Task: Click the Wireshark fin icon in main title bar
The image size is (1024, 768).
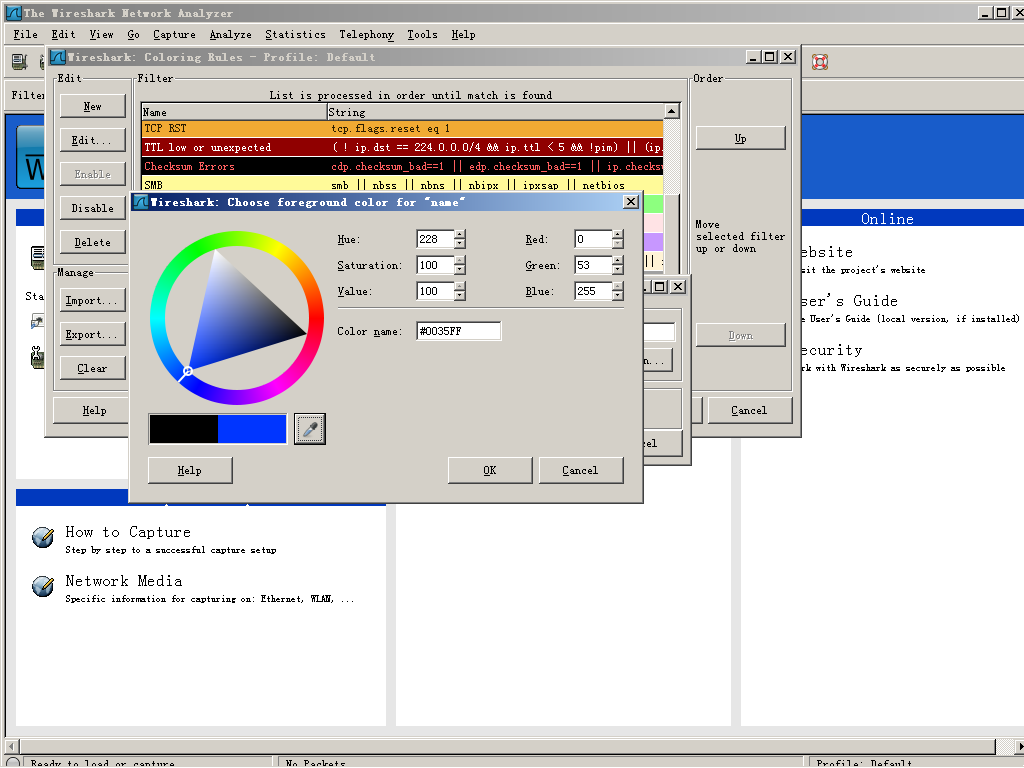Action: [13, 12]
